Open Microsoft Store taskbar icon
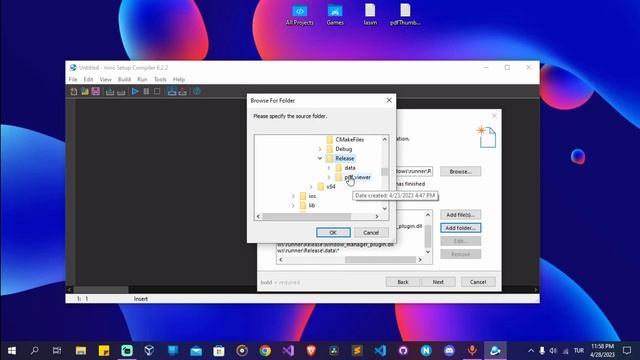The height and width of the screenshot is (360, 640). click(x=219, y=351)
